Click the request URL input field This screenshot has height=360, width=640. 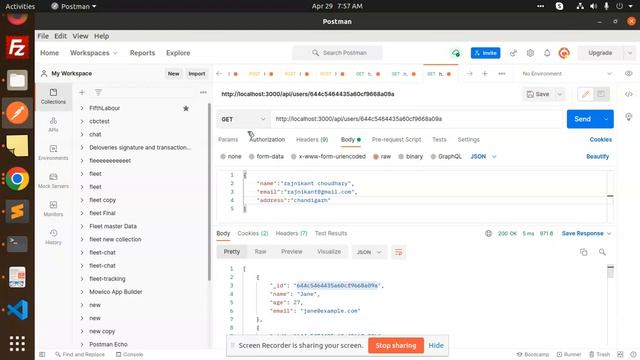pyautogui.click(x=416, y=119)
